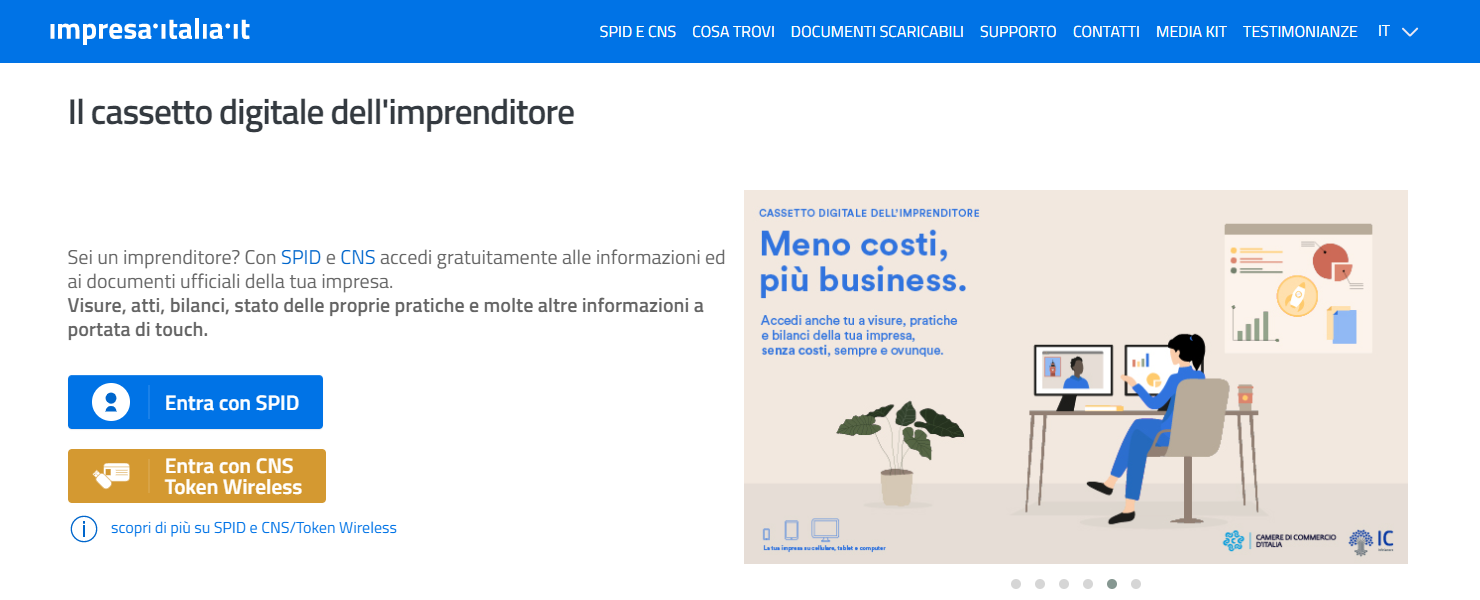Open the SUPPORTO section
This screenshot has height=600, width=1480.
pyautogui.click(x=1018, y=32)
